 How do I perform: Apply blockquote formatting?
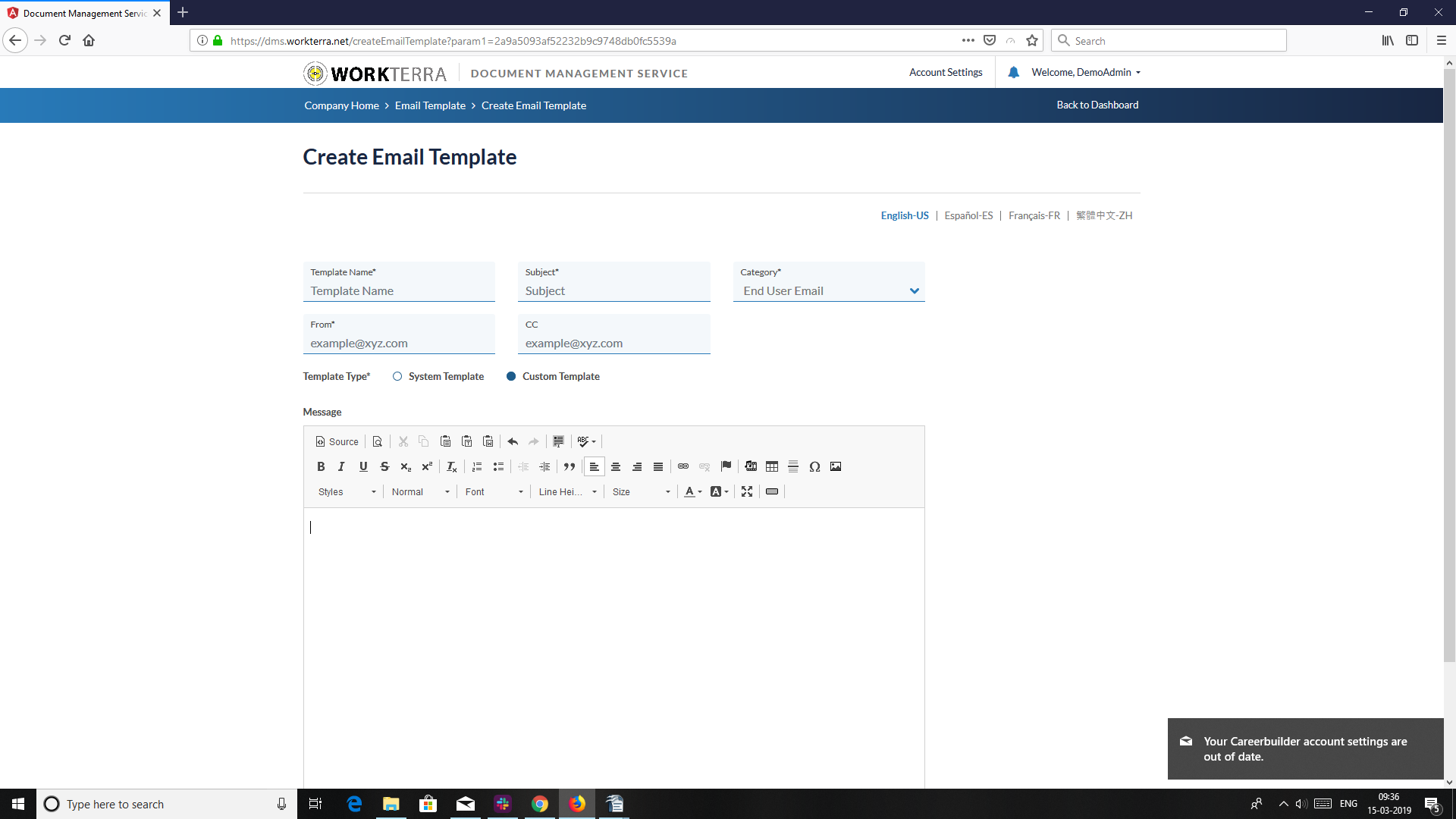570,466
